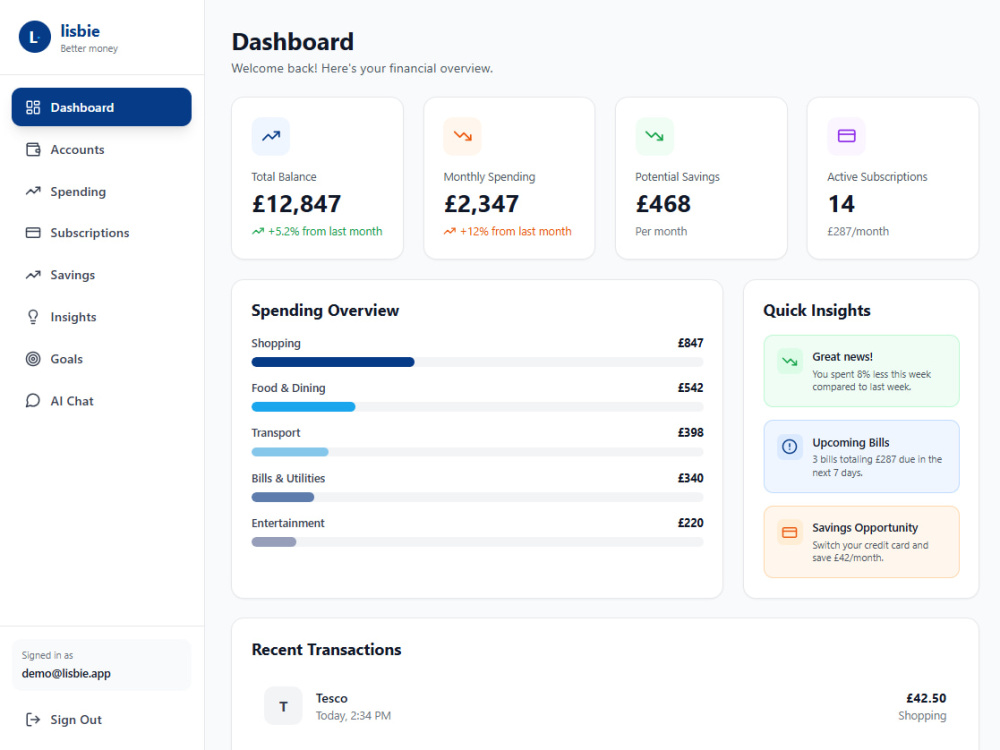Click the 'Today, 2:34 PM' timestamp

tap(353, 716)
